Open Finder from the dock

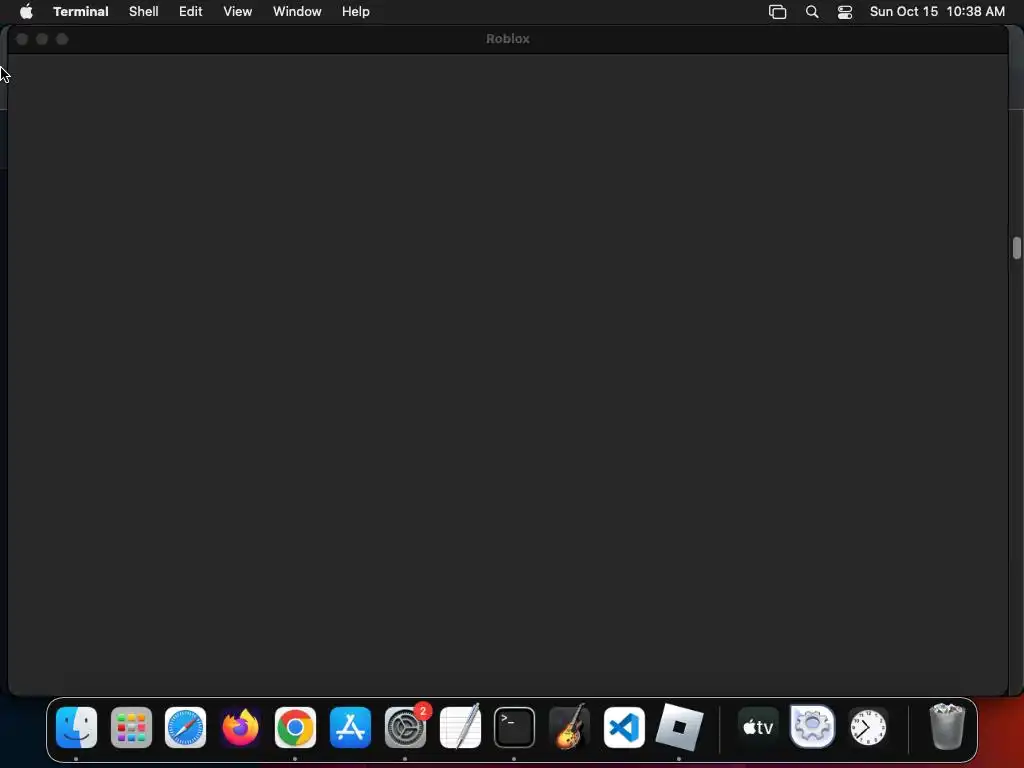(76, 727)
